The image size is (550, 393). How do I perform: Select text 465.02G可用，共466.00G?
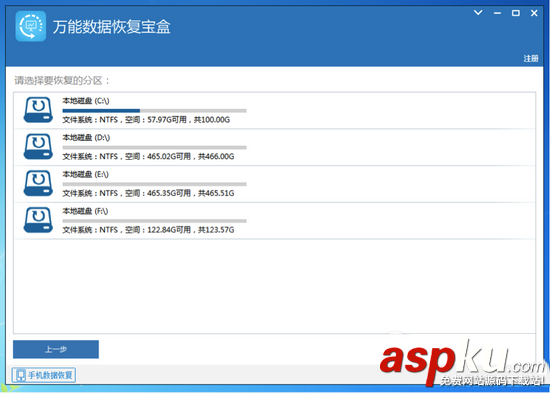tap(191, 156)
